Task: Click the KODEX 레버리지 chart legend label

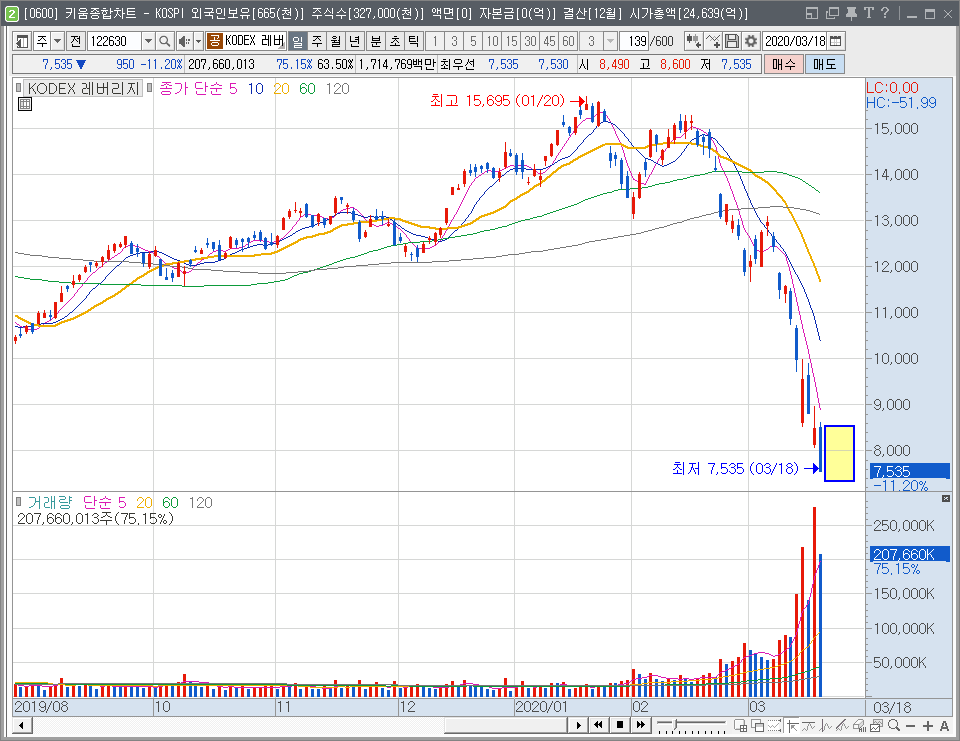Action: tap(84, 89)
